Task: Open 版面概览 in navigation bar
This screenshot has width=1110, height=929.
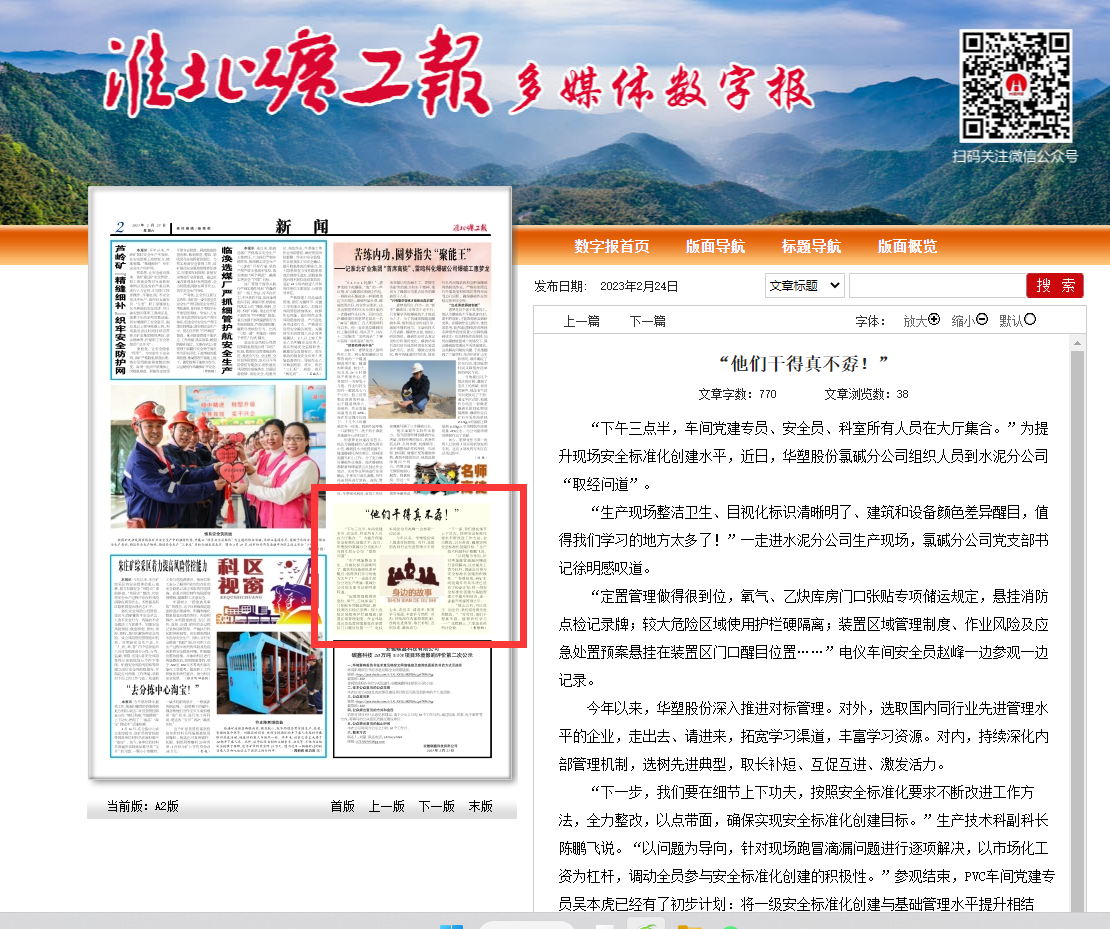Action: tap(907, 247)
